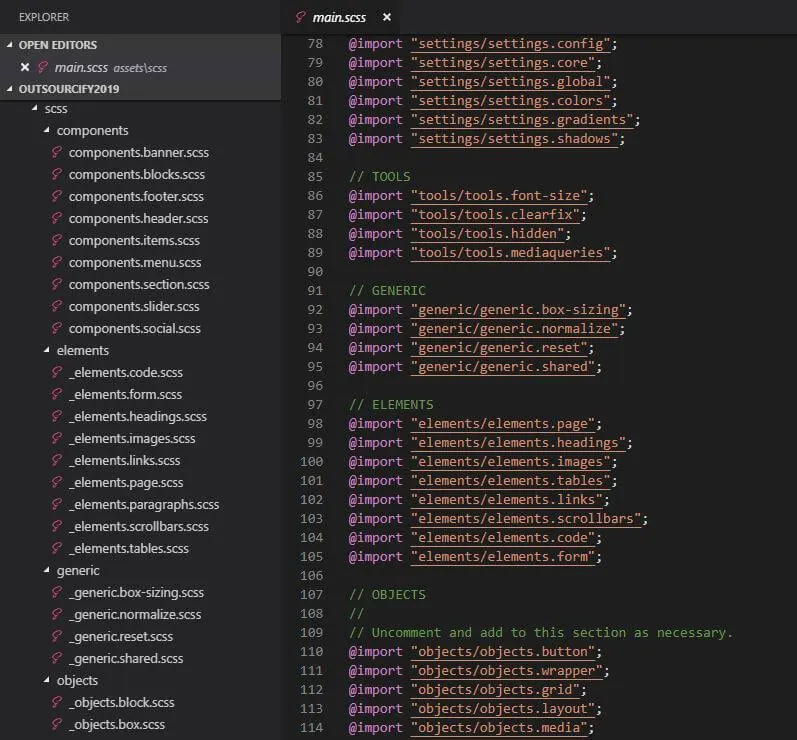Click Sass icon of _elements.paragraphs.scss
The width and height of the screenshot is (797, 740).
click(x=57, y=504)
